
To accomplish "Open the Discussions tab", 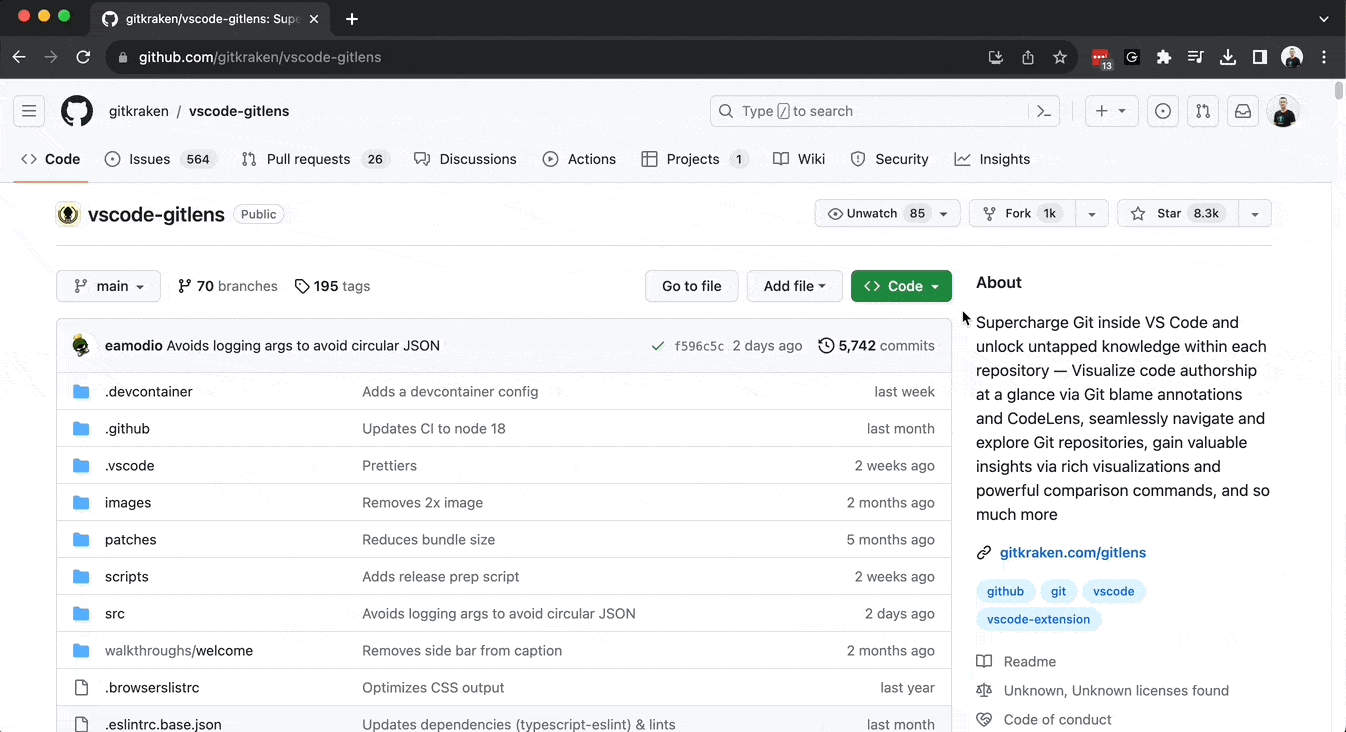I will coord(465,159).
